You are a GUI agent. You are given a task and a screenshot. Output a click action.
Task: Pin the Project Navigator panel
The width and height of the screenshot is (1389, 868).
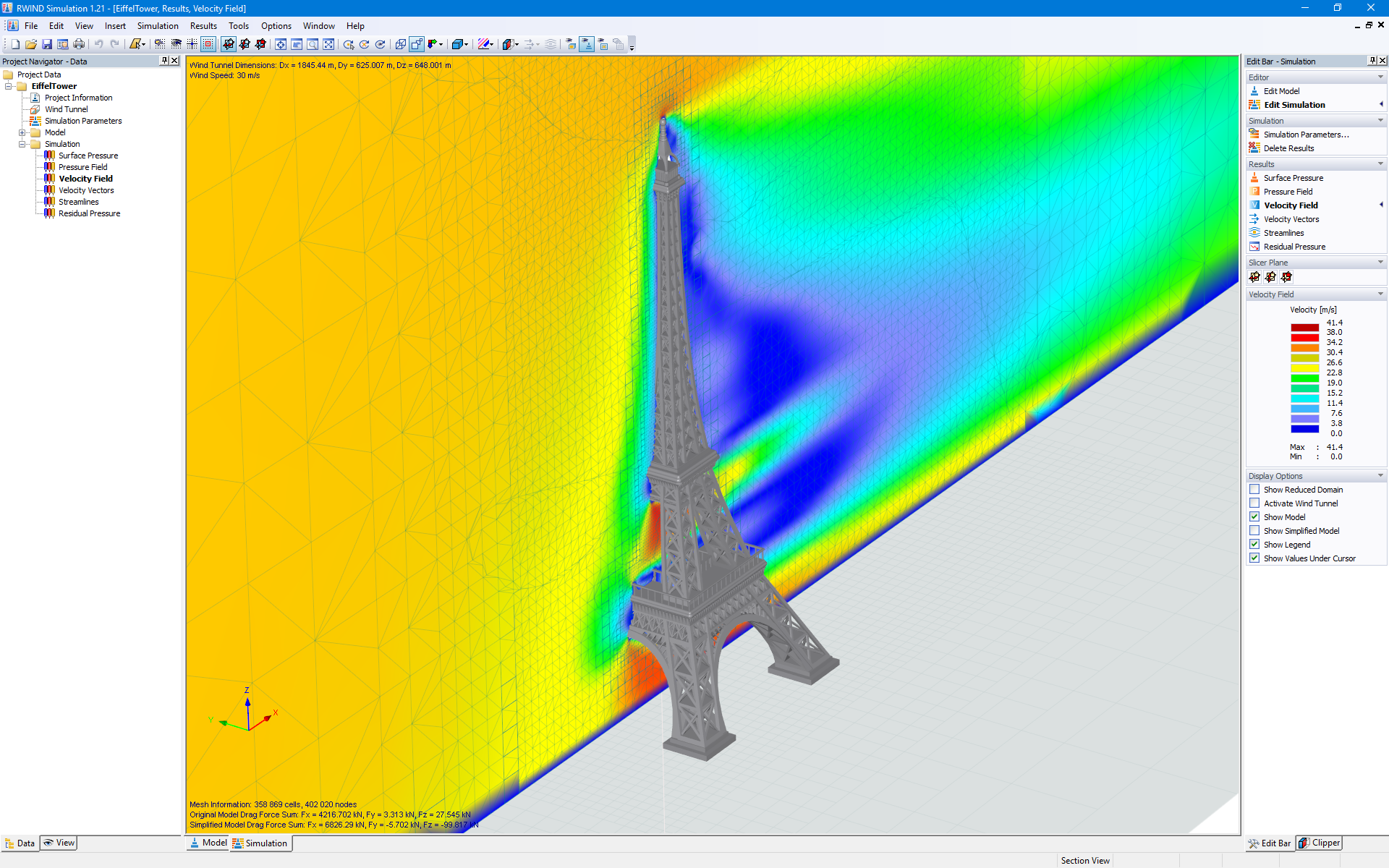164,61
